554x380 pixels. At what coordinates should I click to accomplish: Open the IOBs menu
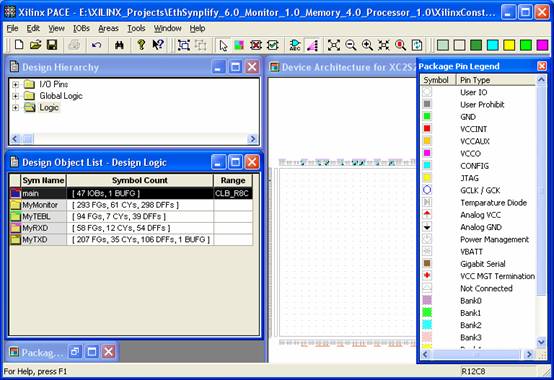click(81, 28)
